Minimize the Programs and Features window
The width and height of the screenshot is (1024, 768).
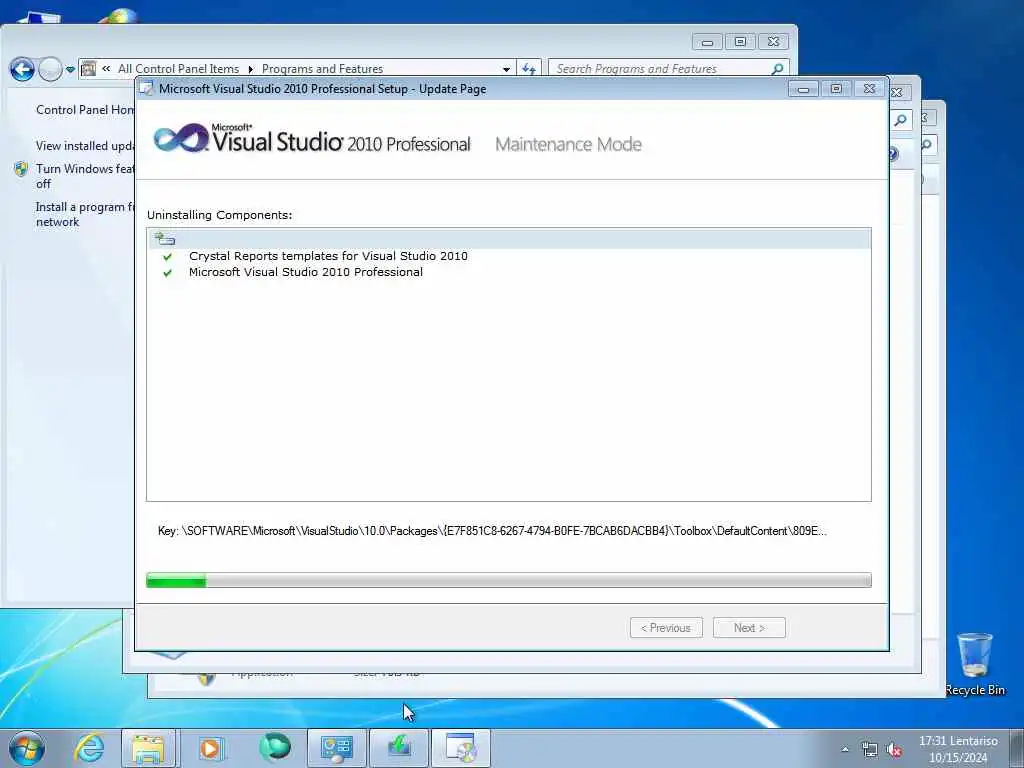pyautogui.click(x=707, y=42)
